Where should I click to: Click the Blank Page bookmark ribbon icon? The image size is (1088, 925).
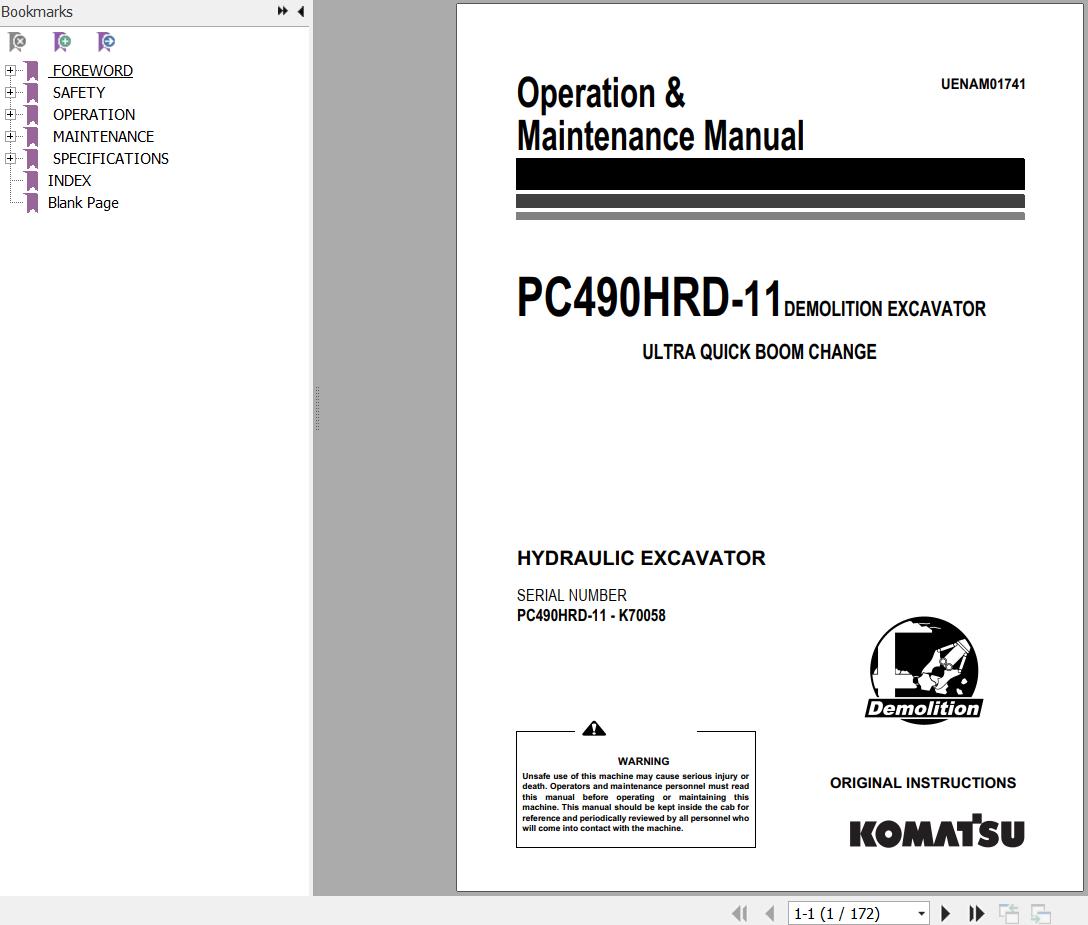[x=32, y=203]
